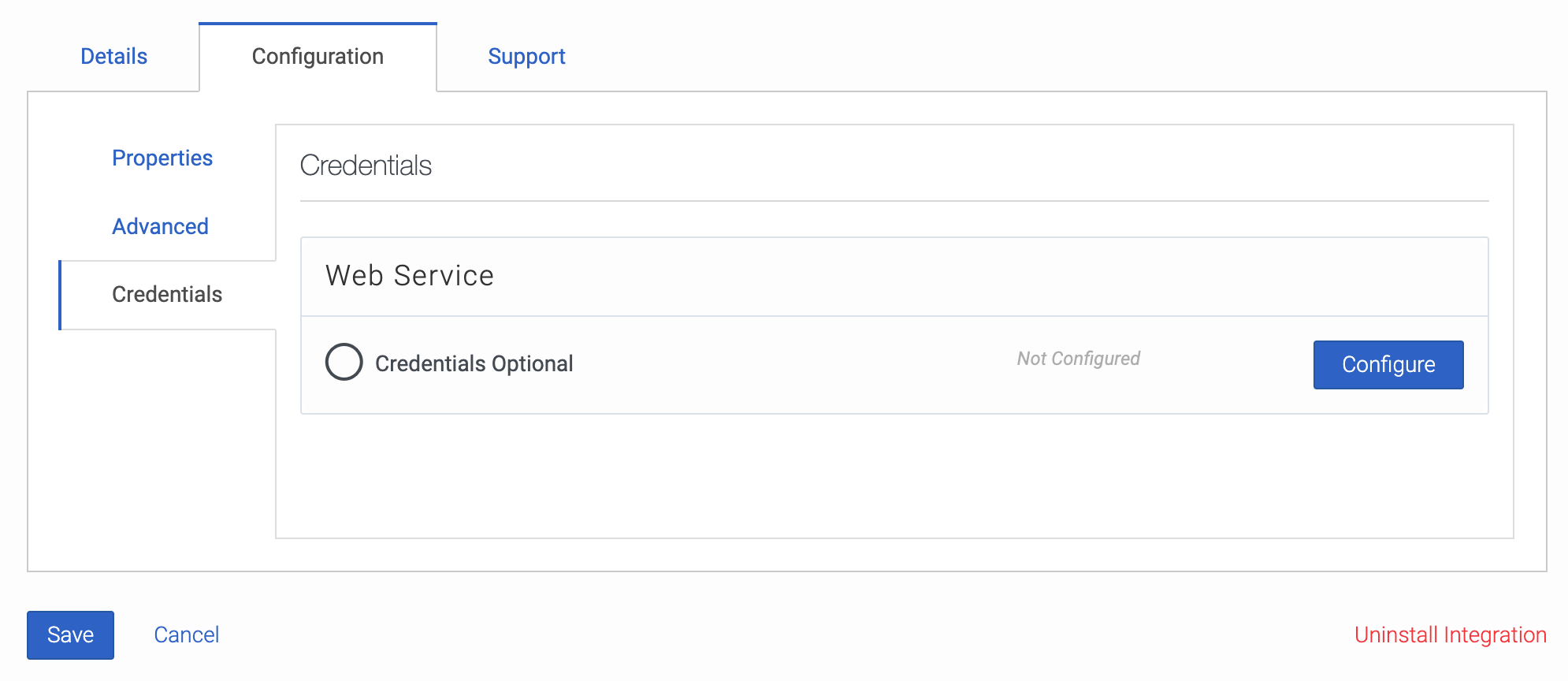The width and height of the screenshot is (1568, 681).
Task: Open the Properties section
Action: [162, 158]
